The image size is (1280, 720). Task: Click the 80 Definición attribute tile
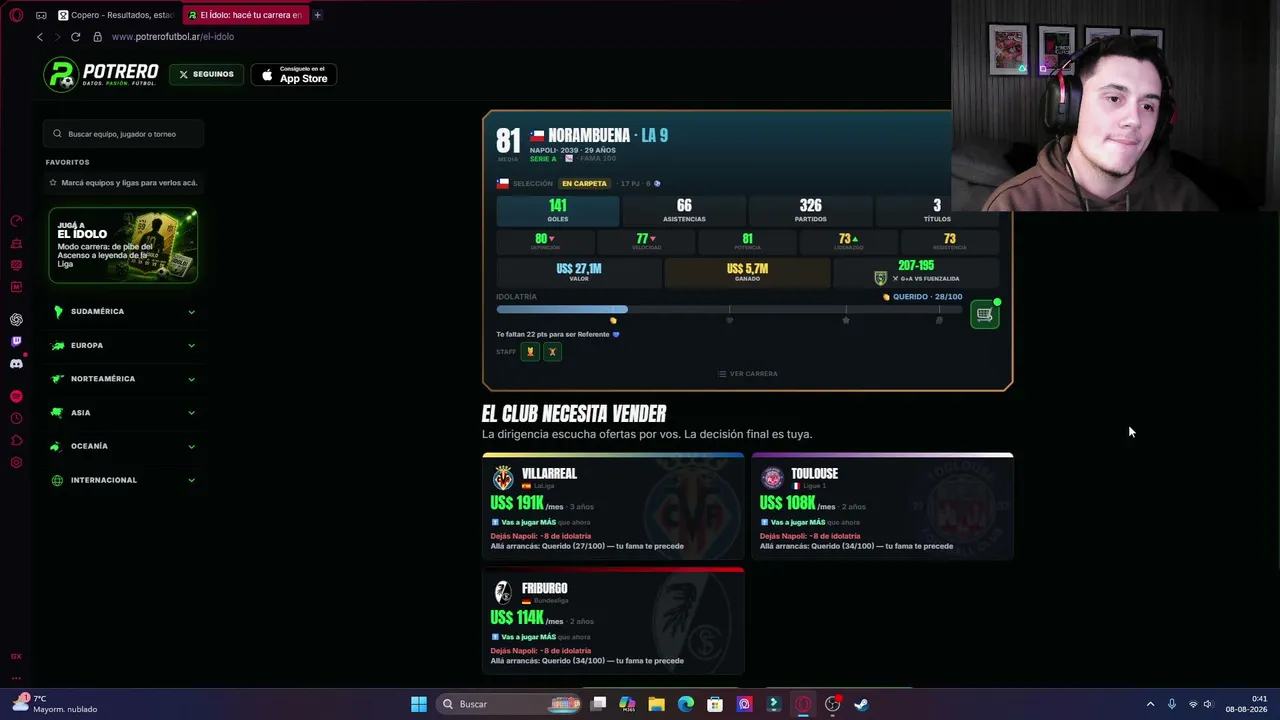[x=545, y=242]
